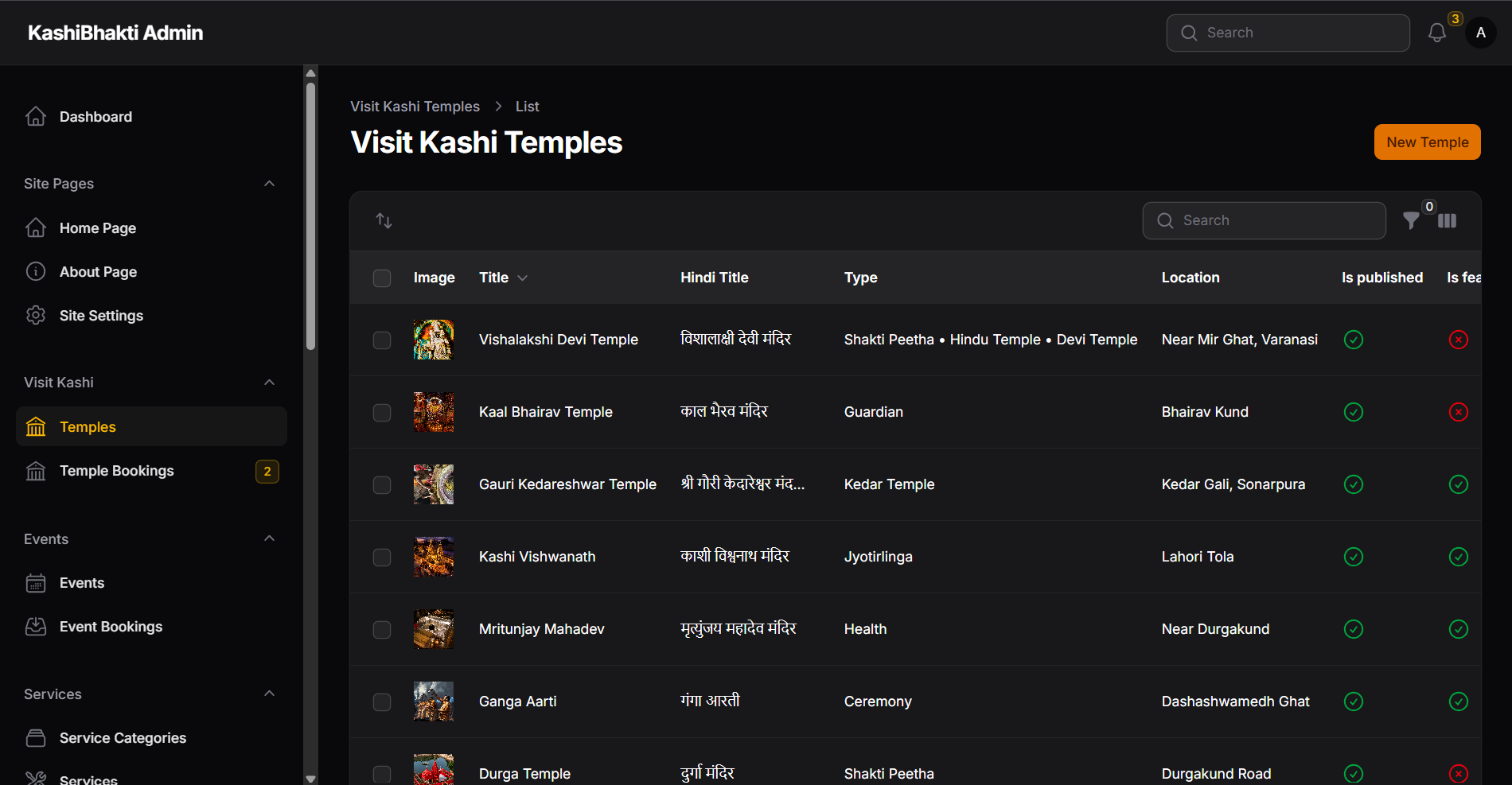Click the New Temple button
Screen dimensions: 1512x785
(x=1427, y=142)
